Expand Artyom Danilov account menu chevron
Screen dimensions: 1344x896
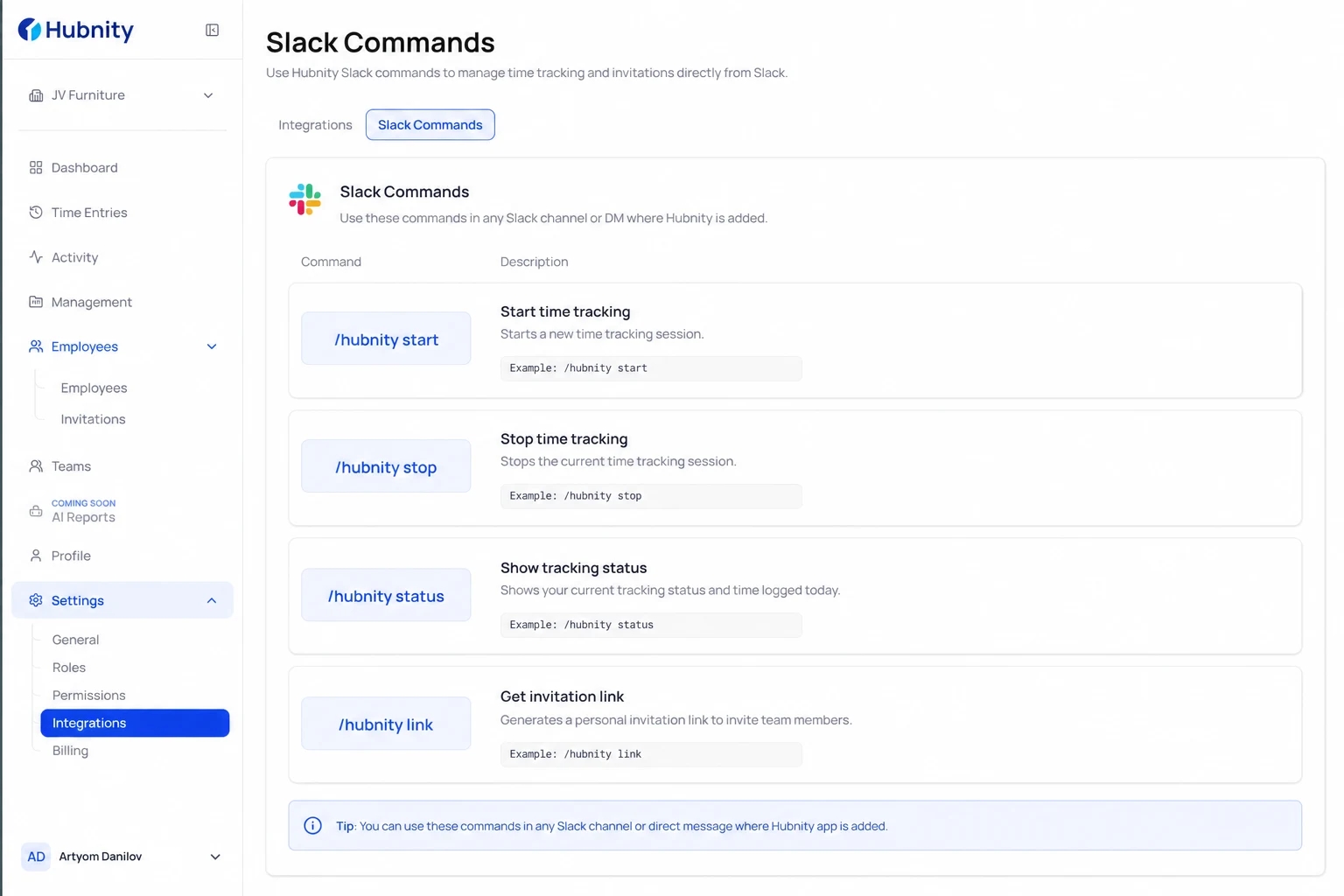pyautogui.click(x=215, y=857)
